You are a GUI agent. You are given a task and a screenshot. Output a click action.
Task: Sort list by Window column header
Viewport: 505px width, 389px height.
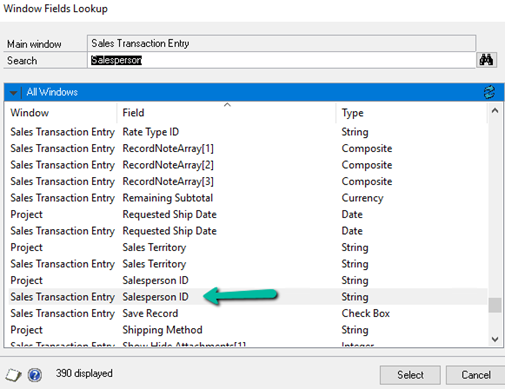[x=60, y=113]
